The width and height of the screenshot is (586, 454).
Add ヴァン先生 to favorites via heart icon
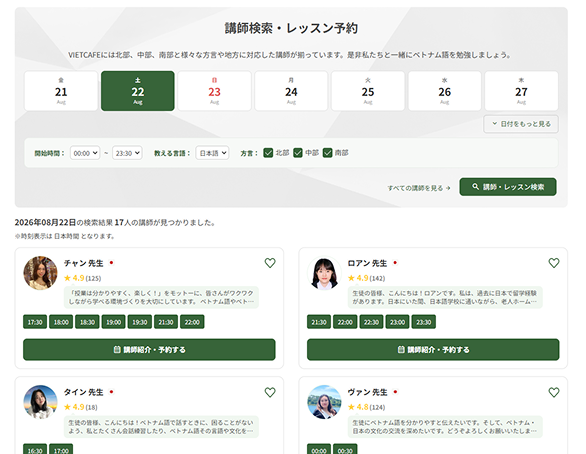pos(554,392)
